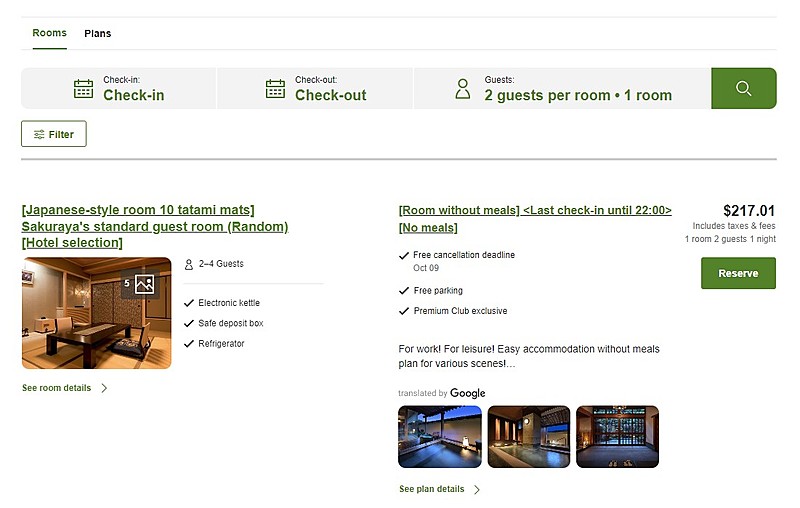The image size is (800, 508).
Task: Click the Refrigerator checkmark icon
Action: pos(189,344)
